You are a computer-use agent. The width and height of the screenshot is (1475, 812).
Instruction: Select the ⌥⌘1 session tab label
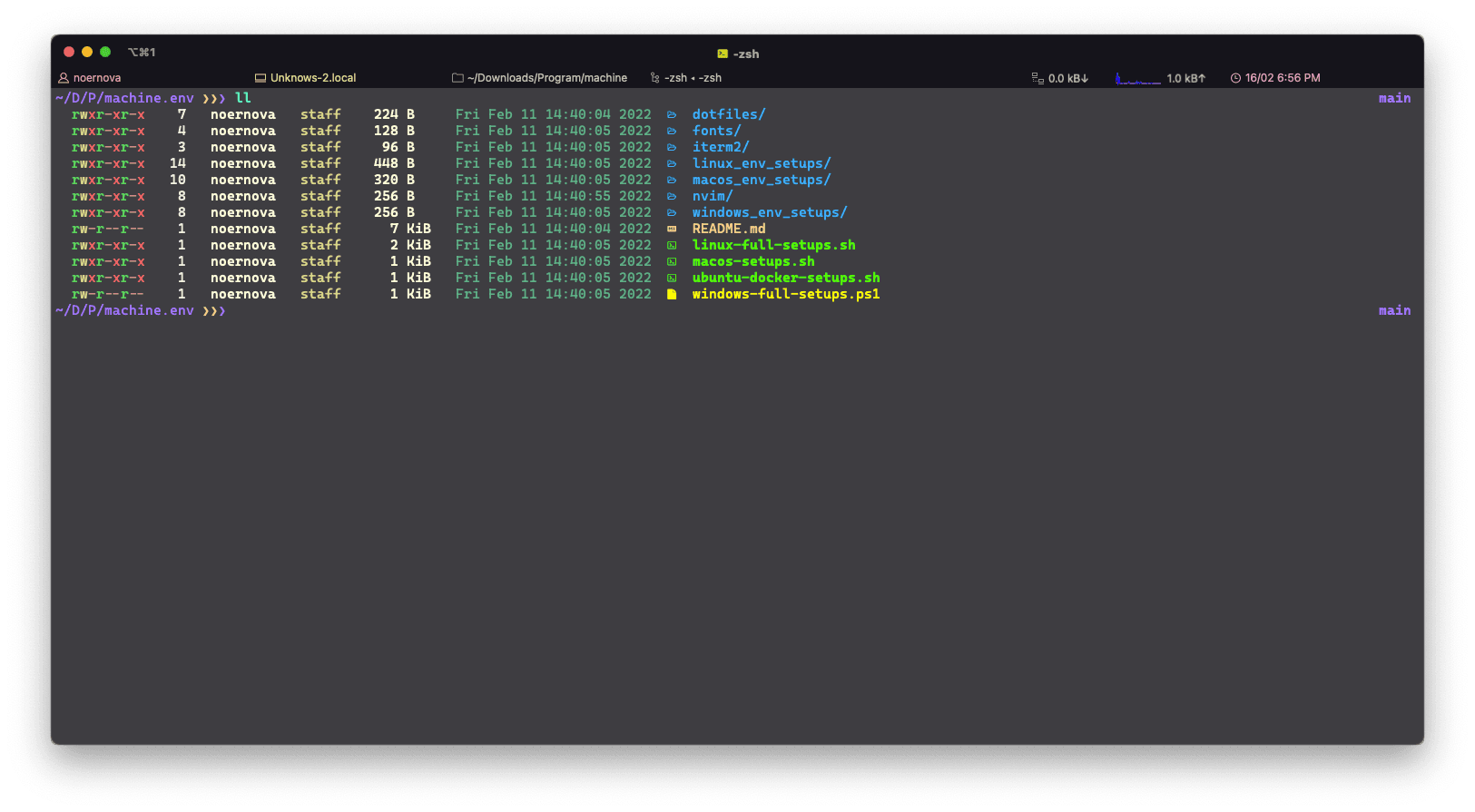click(142, 53)
